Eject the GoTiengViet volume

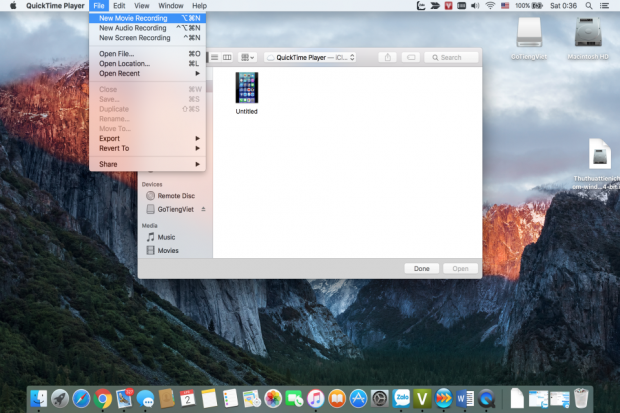pyautogui.click(x=204, y=209)
